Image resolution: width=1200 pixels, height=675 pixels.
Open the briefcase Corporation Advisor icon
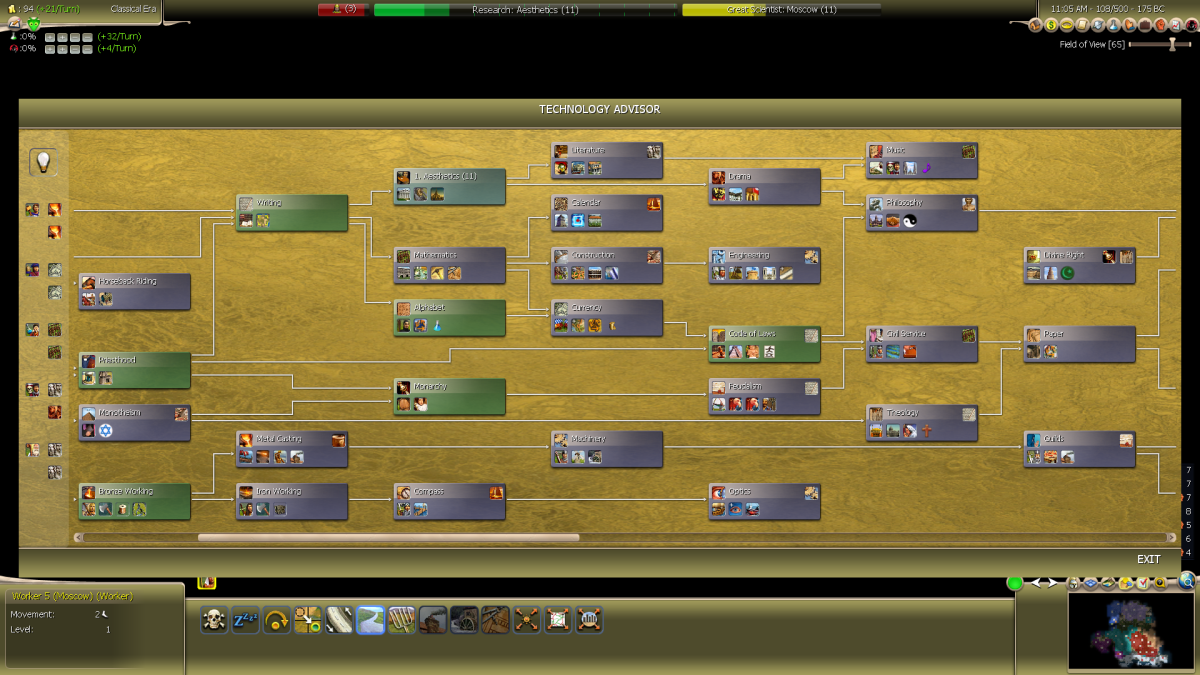[1145, 25]
